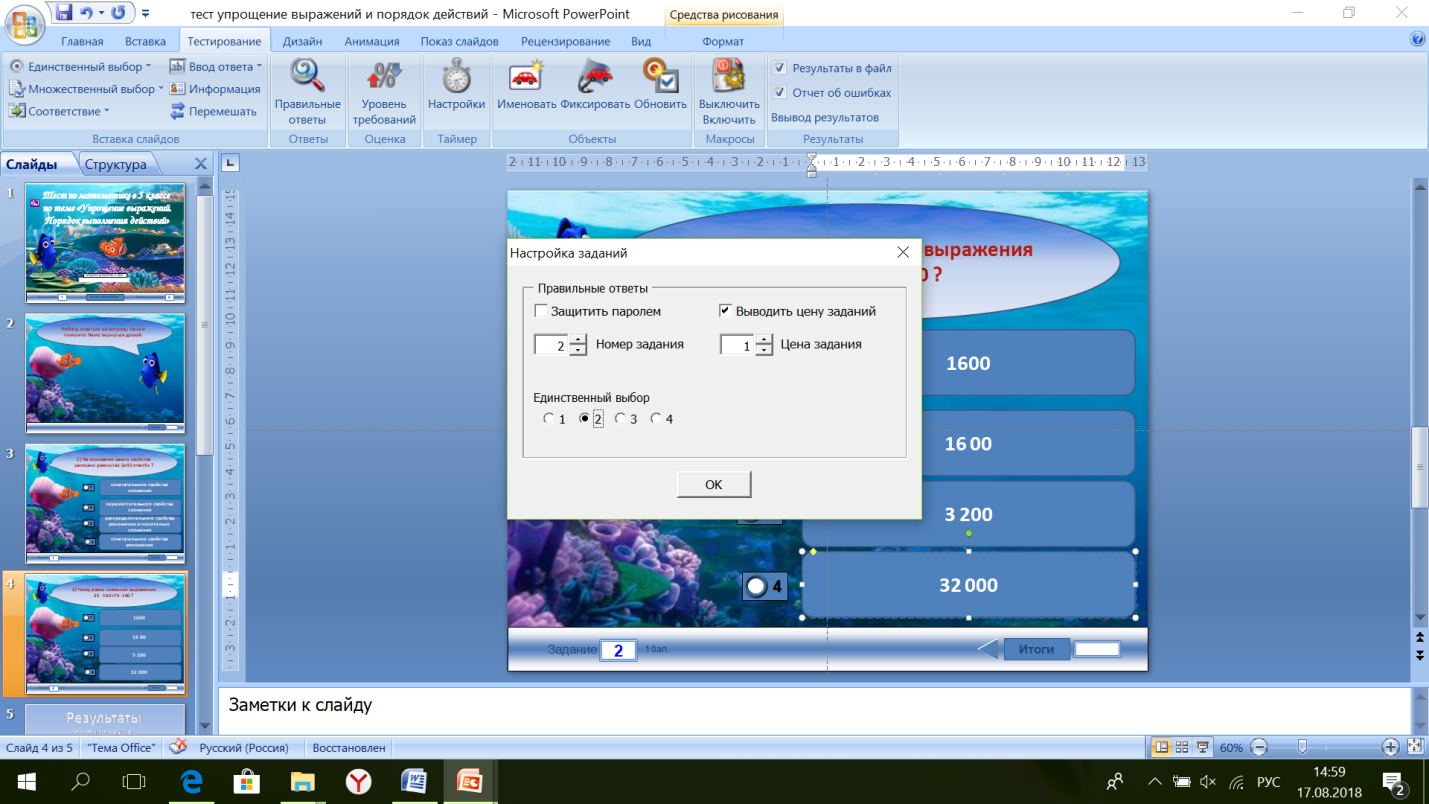
Task: Select answer 3 radio in dialog
Action: coord(621,419)
